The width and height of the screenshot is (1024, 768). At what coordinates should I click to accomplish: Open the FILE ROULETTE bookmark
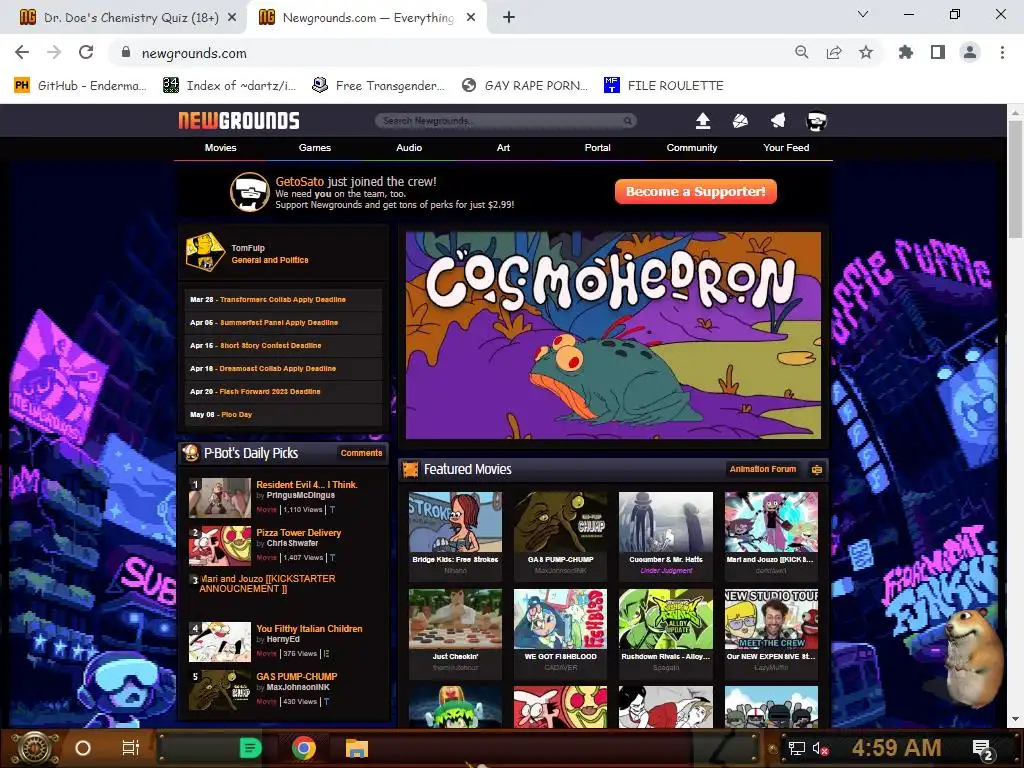[664, 86]
